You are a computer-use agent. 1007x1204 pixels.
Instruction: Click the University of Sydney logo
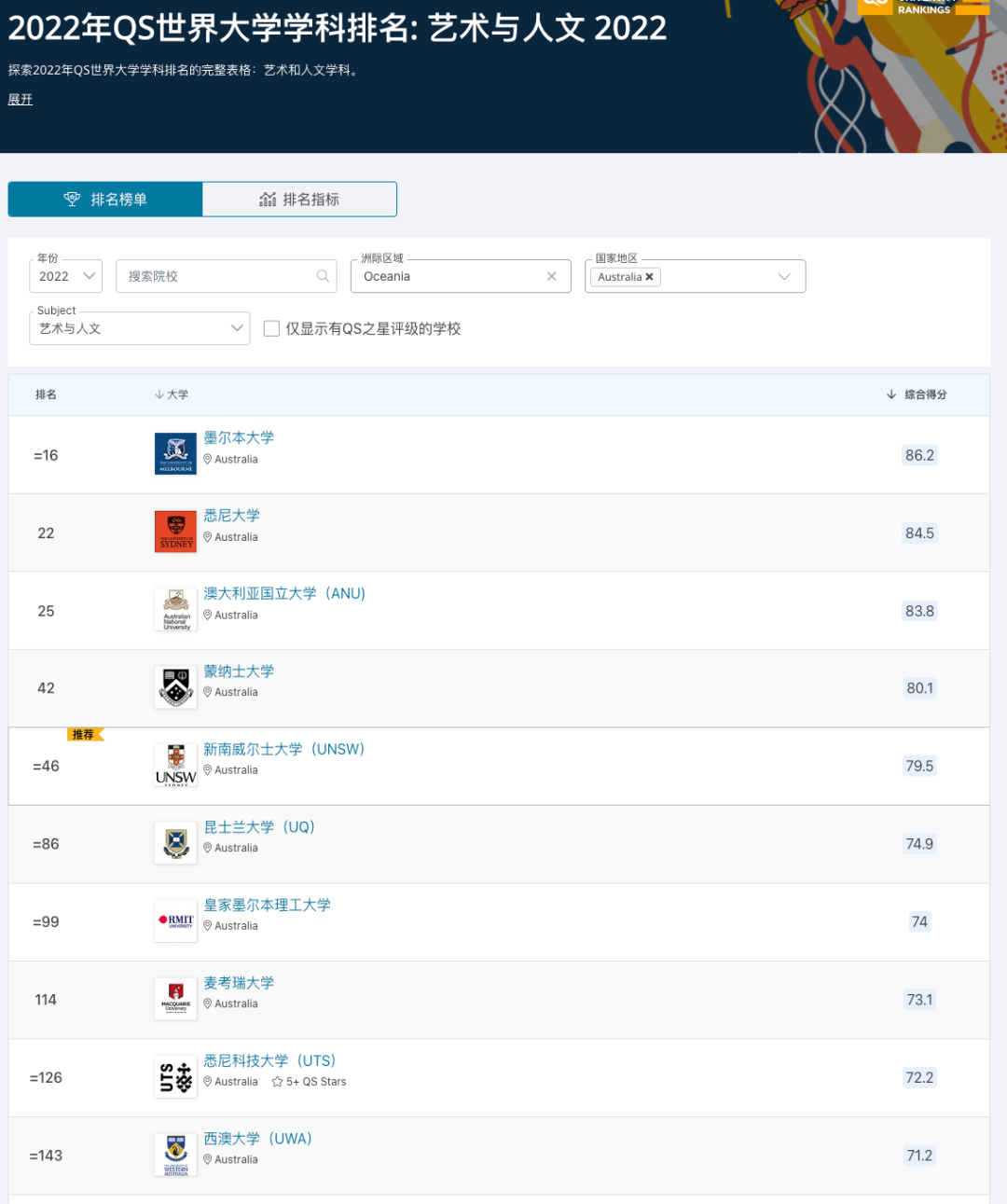pos(175,532)
